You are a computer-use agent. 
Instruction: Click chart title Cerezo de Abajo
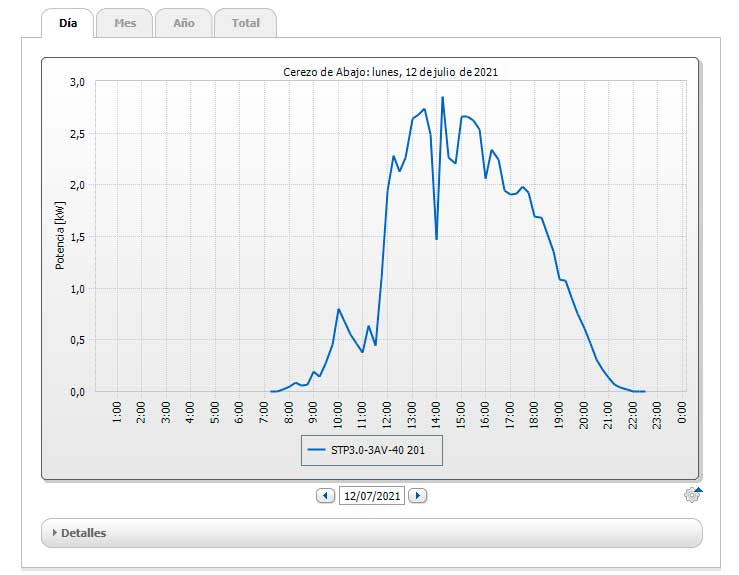(390, 72)
